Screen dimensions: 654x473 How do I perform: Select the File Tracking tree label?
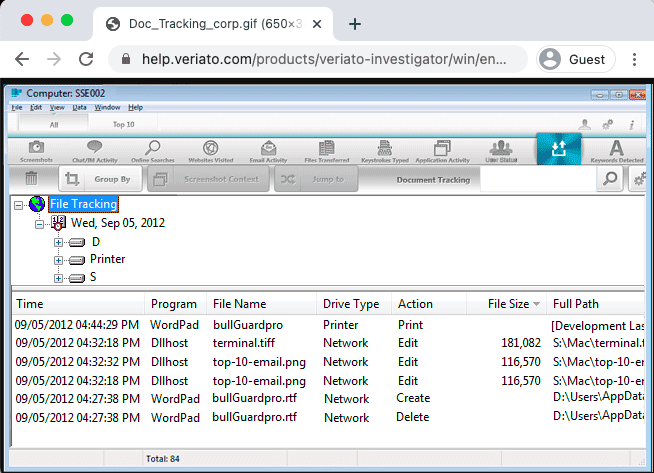83,204
